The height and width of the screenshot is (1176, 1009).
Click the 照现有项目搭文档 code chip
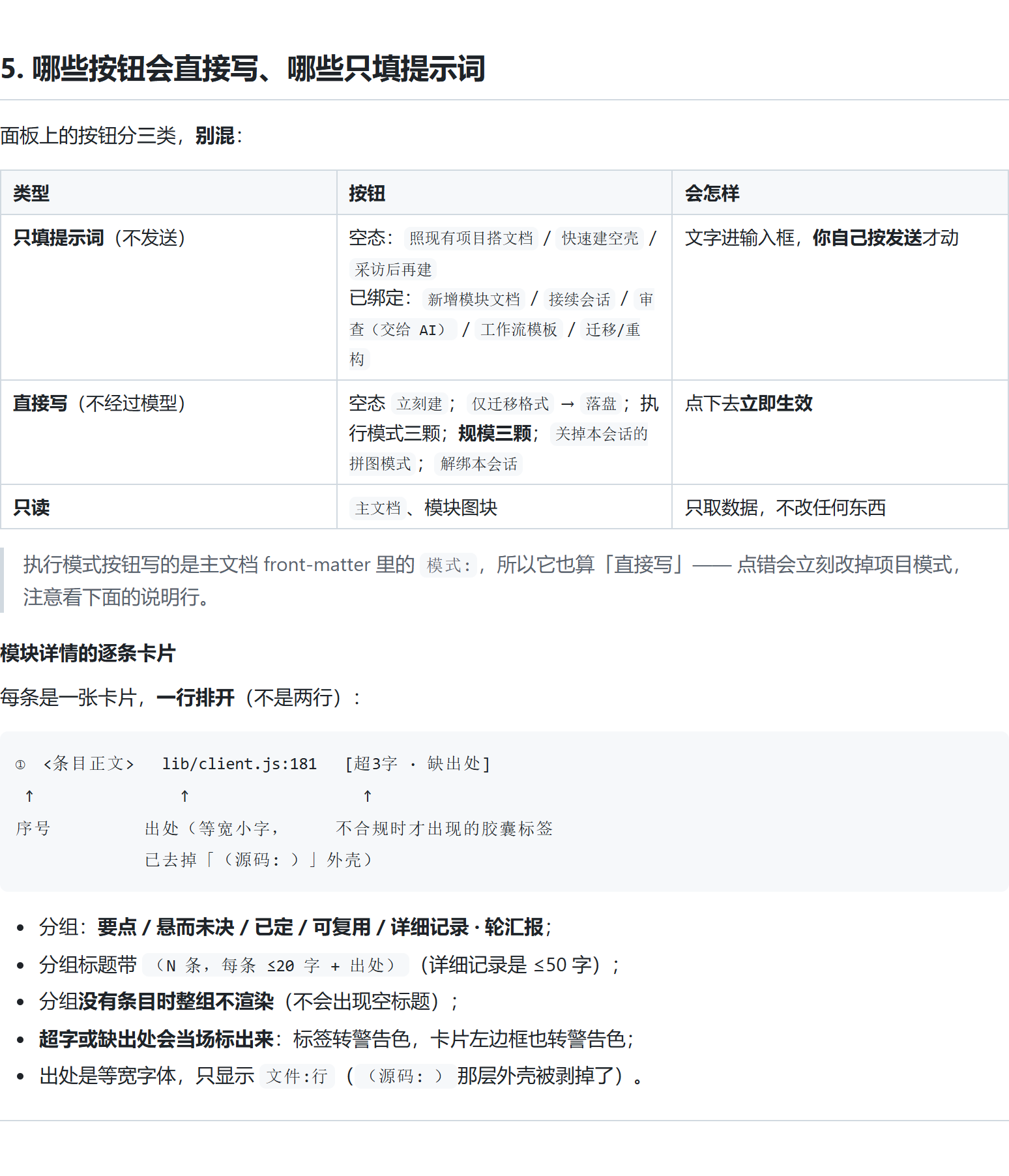pos(471,238)
